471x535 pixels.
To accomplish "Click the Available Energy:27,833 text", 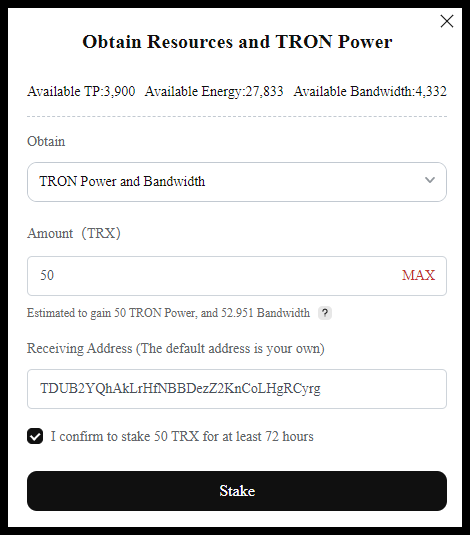I will pyautogui.click(x=214, y=91).
